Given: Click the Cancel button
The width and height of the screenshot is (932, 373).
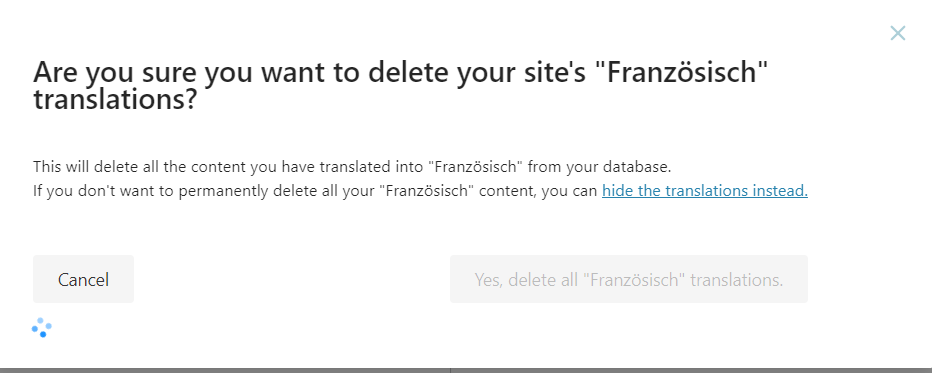Looking at the screenshot, I should [x=83, y=279].
